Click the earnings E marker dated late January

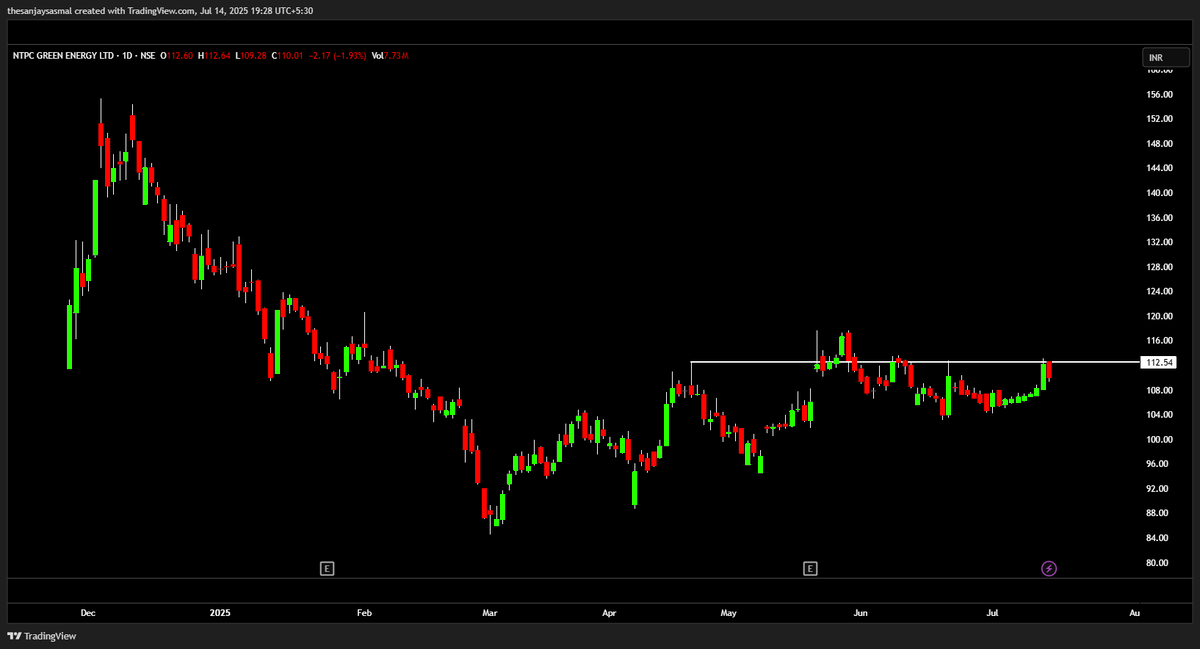tap(326, 569)
